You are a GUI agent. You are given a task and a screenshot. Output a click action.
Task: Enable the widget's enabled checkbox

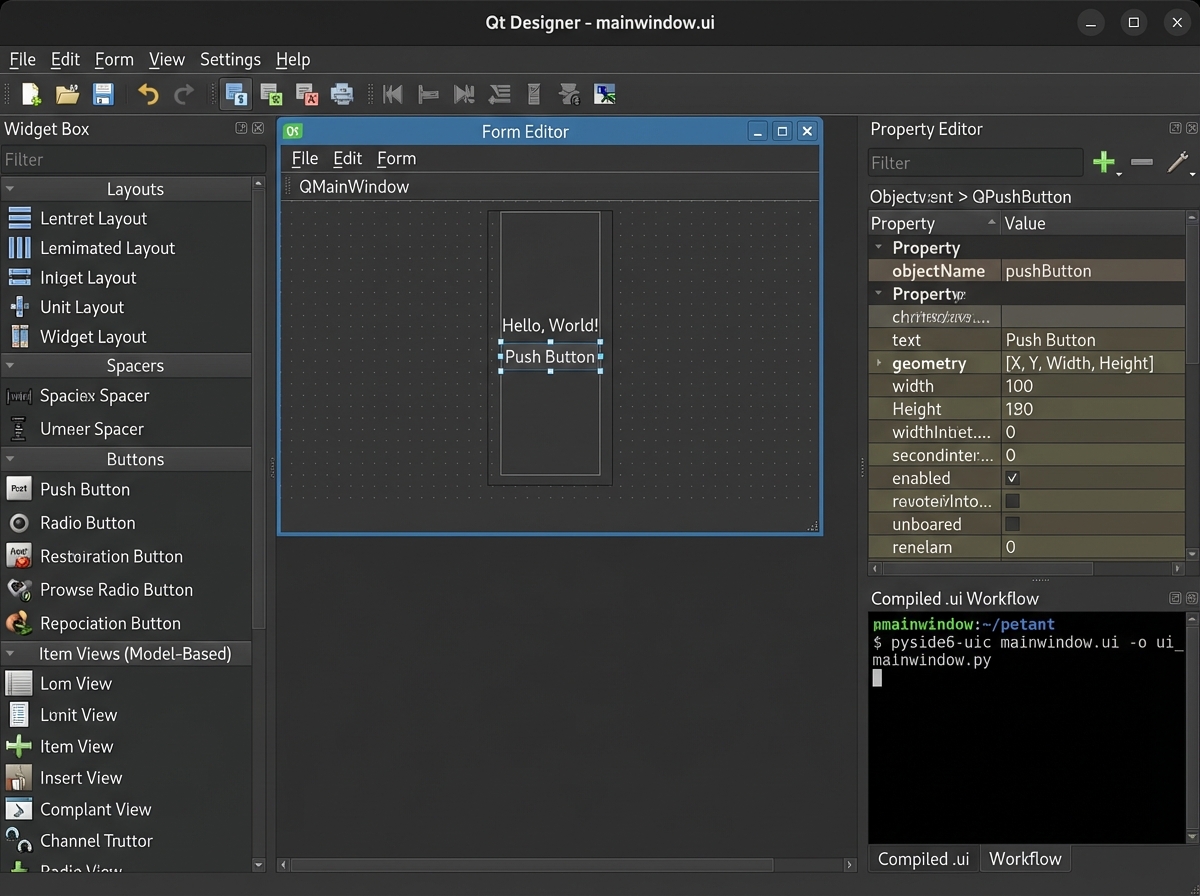tap(1011, 478)
